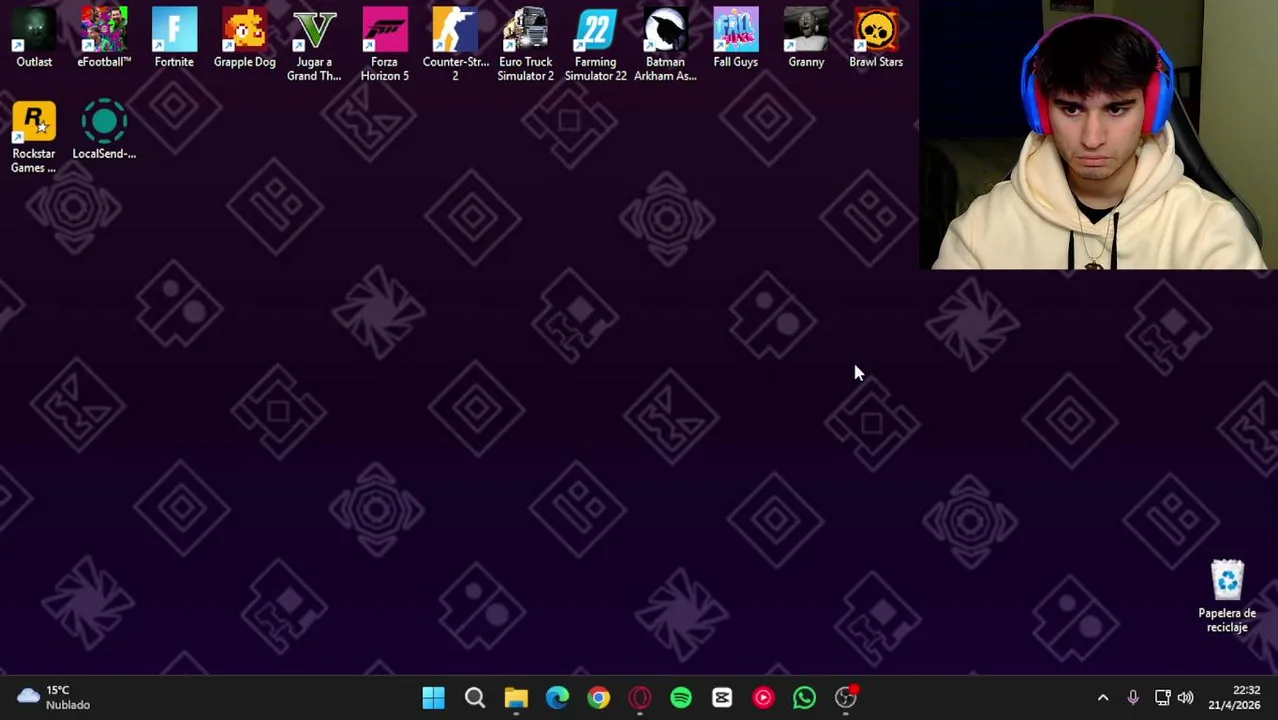Select the Forza Horizon 5 shortcut
Screen dimensions: 1278x720
click(x=384, y=44)
